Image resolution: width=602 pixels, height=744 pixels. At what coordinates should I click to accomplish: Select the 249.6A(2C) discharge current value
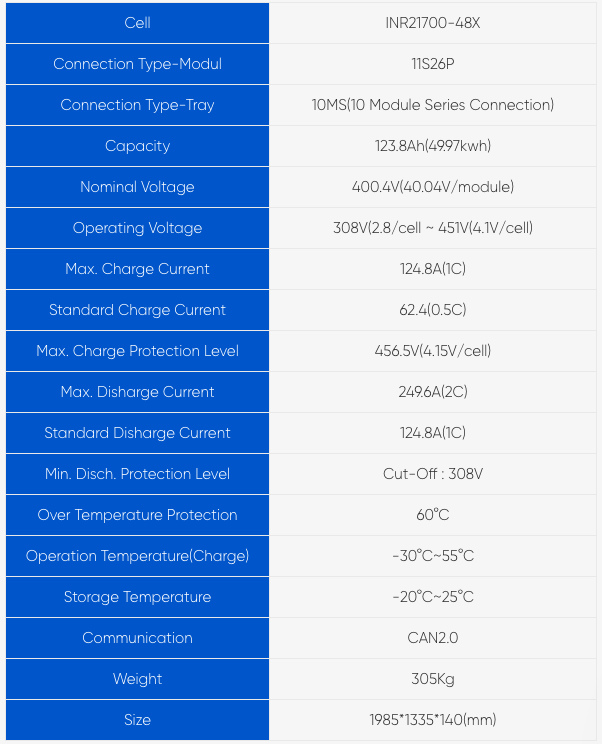click(432, 392)
